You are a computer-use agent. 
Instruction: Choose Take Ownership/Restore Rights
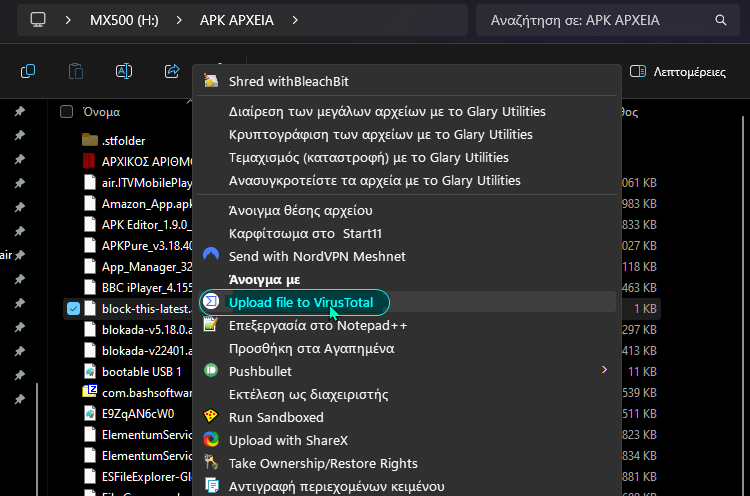pyautogui.click(x=407, y=463)
